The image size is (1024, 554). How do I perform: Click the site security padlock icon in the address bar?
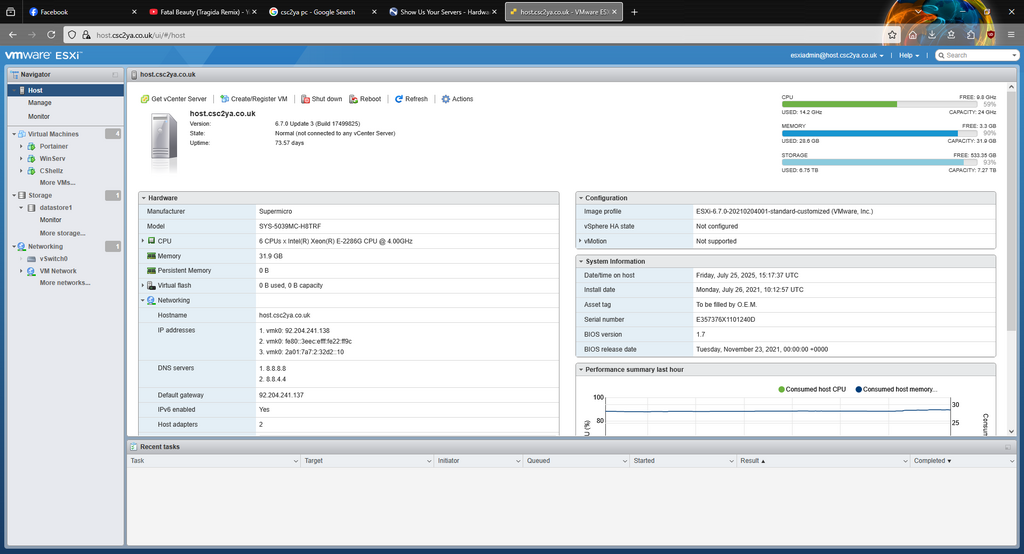[86, 35]
